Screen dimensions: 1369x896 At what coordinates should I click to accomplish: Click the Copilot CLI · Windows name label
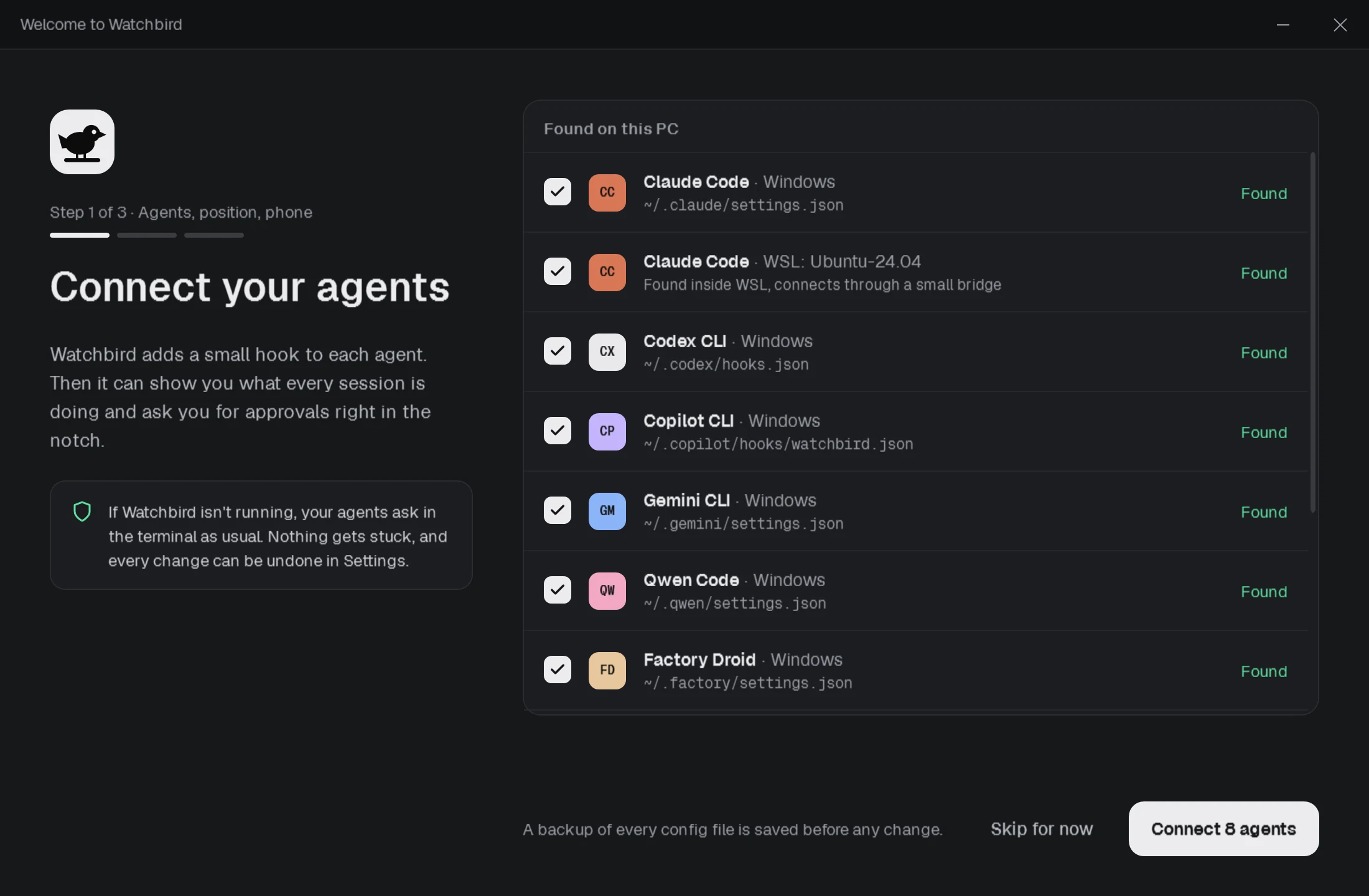(x=732, y=421)
